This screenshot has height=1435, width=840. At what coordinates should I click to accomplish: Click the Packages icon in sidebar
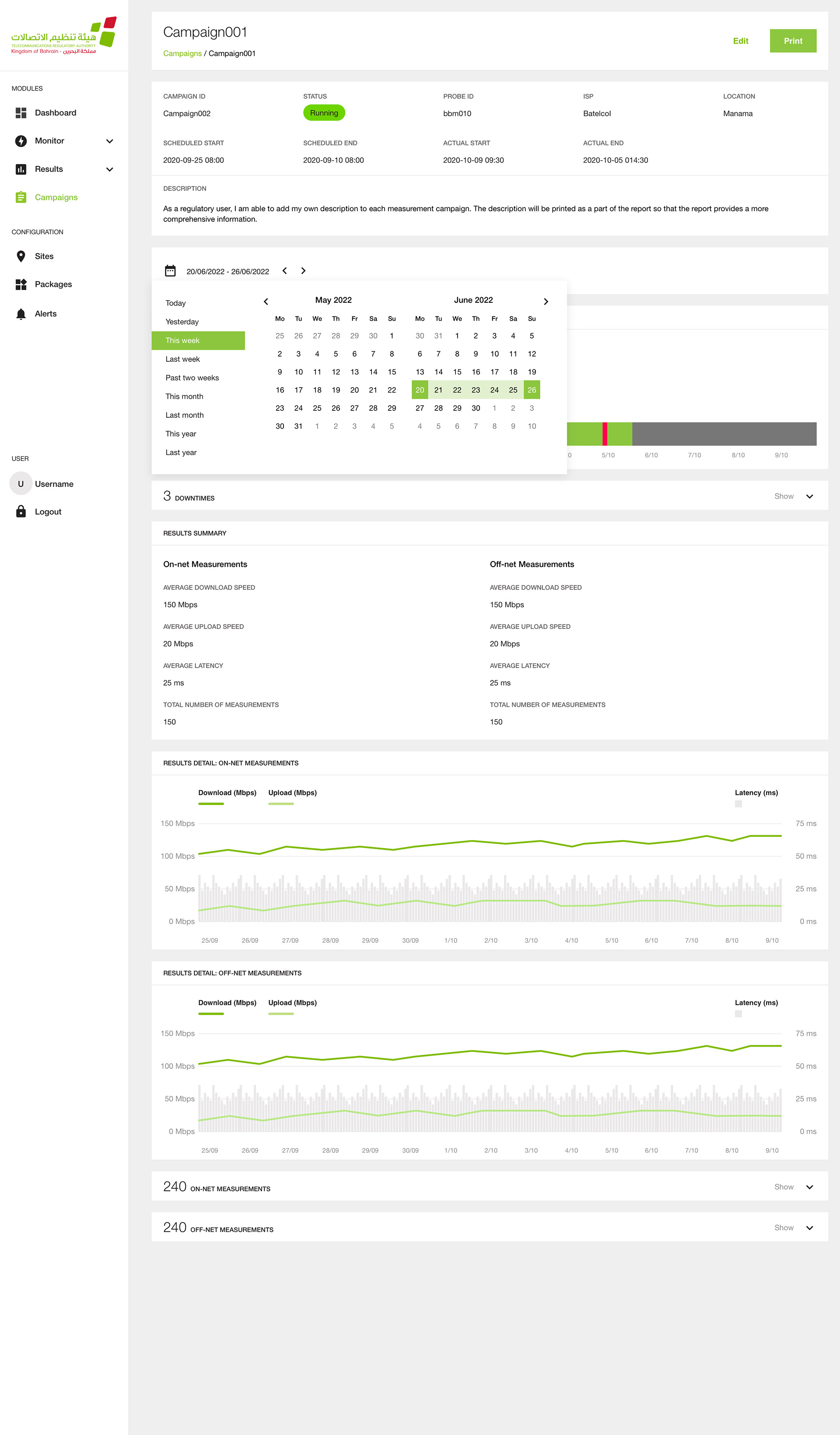pos(21,284)
